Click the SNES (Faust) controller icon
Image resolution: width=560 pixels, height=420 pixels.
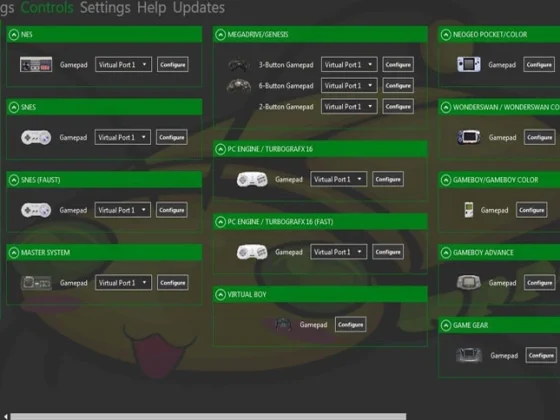tap(36, 210)
